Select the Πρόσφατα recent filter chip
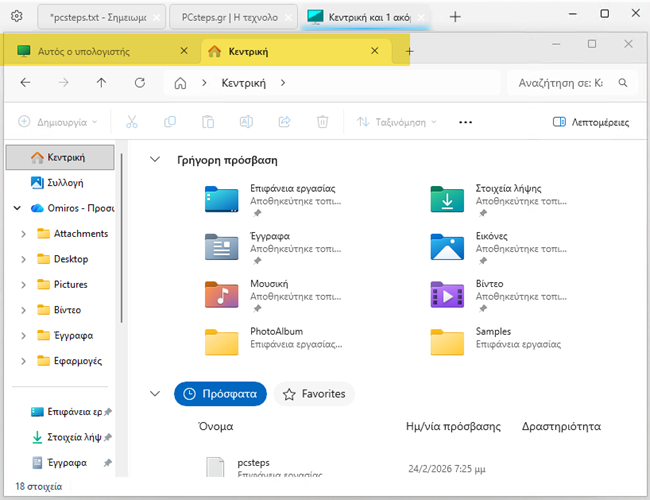The width and height of the screenshot is (650, 500). (x=221, y=394)
